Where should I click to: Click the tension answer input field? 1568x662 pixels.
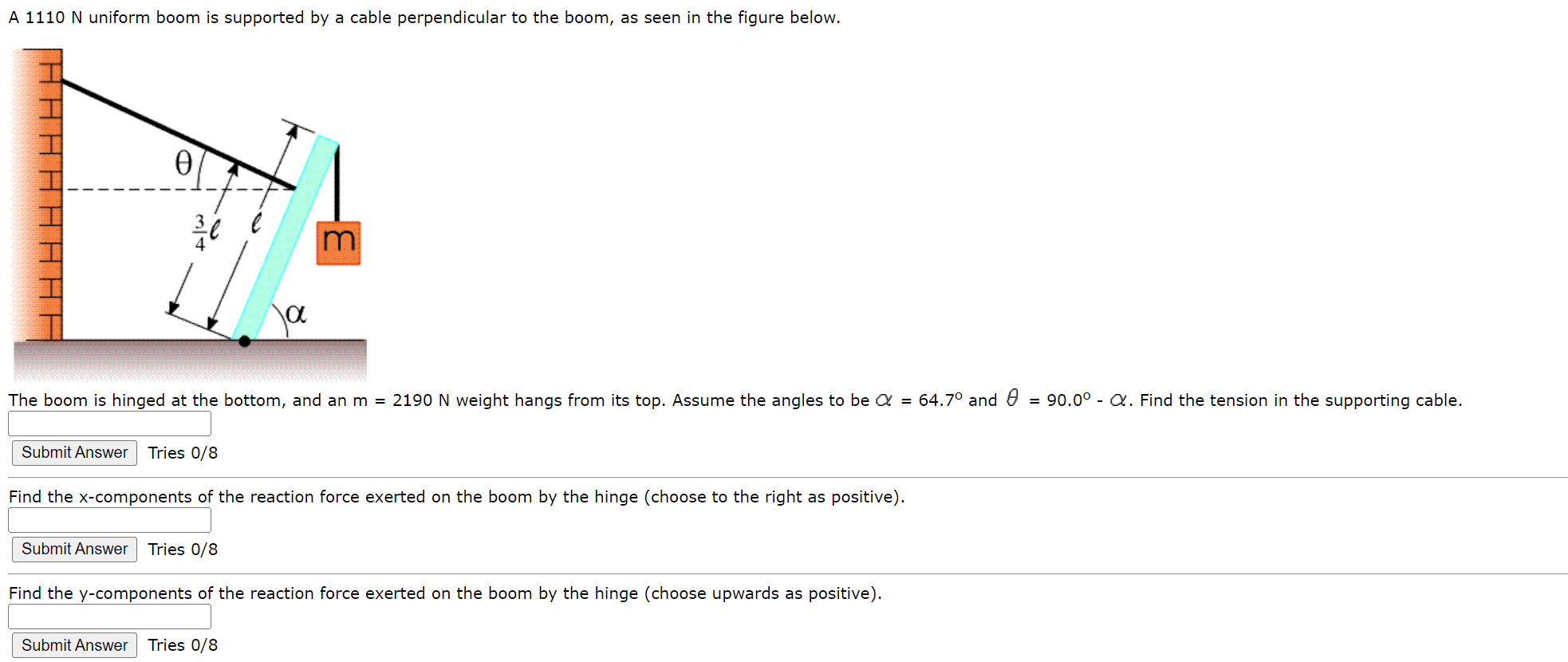pyautogui.click(x=109, y=423)
